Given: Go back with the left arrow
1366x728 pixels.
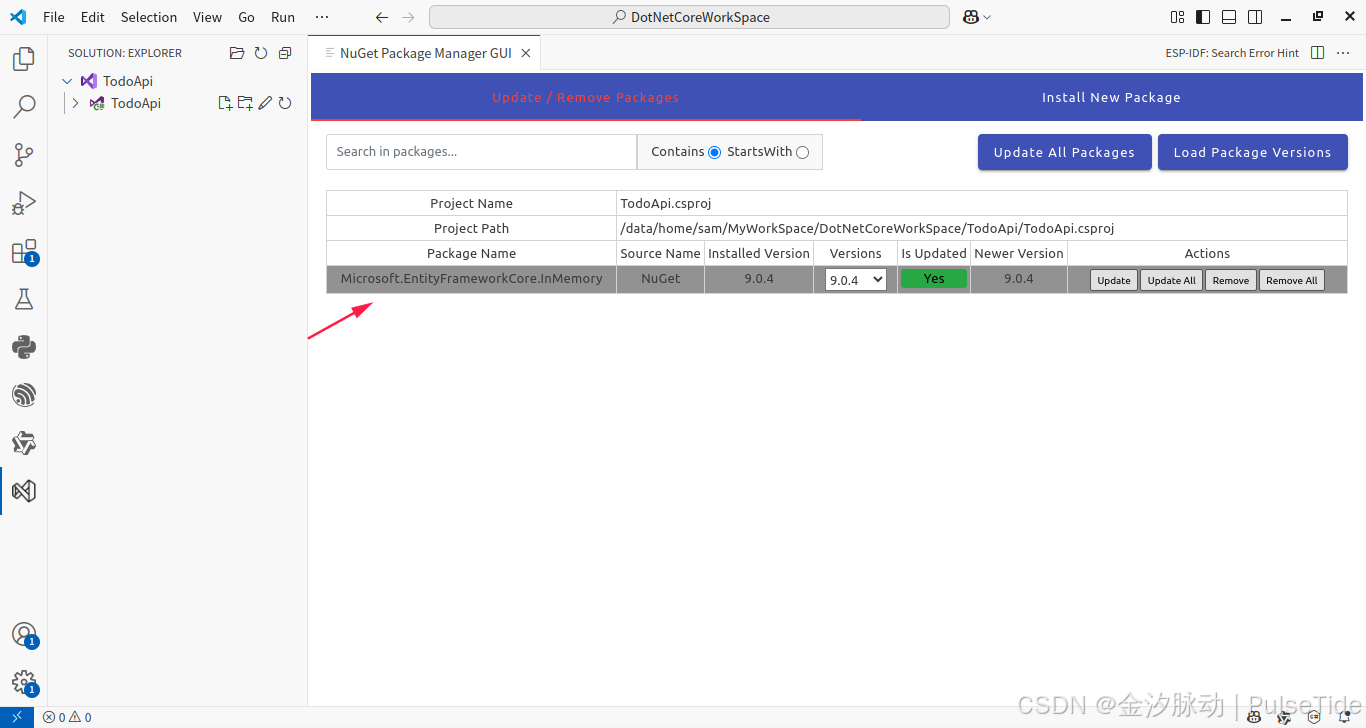Looking at the screenshot, I should pyautogui.click(x=382, y=17).
